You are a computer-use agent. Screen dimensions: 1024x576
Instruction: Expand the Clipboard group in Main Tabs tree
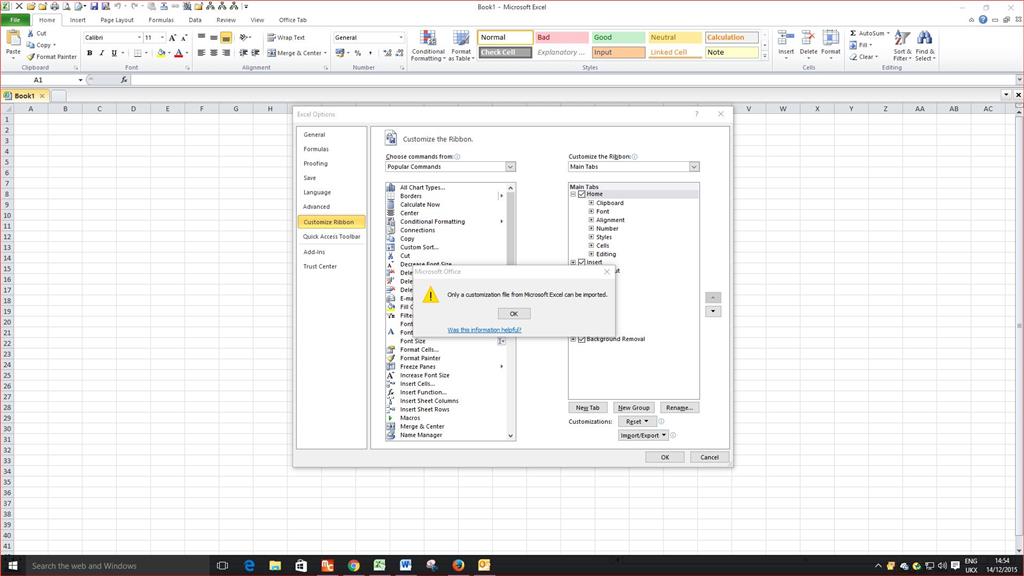(x=591, y=203)
